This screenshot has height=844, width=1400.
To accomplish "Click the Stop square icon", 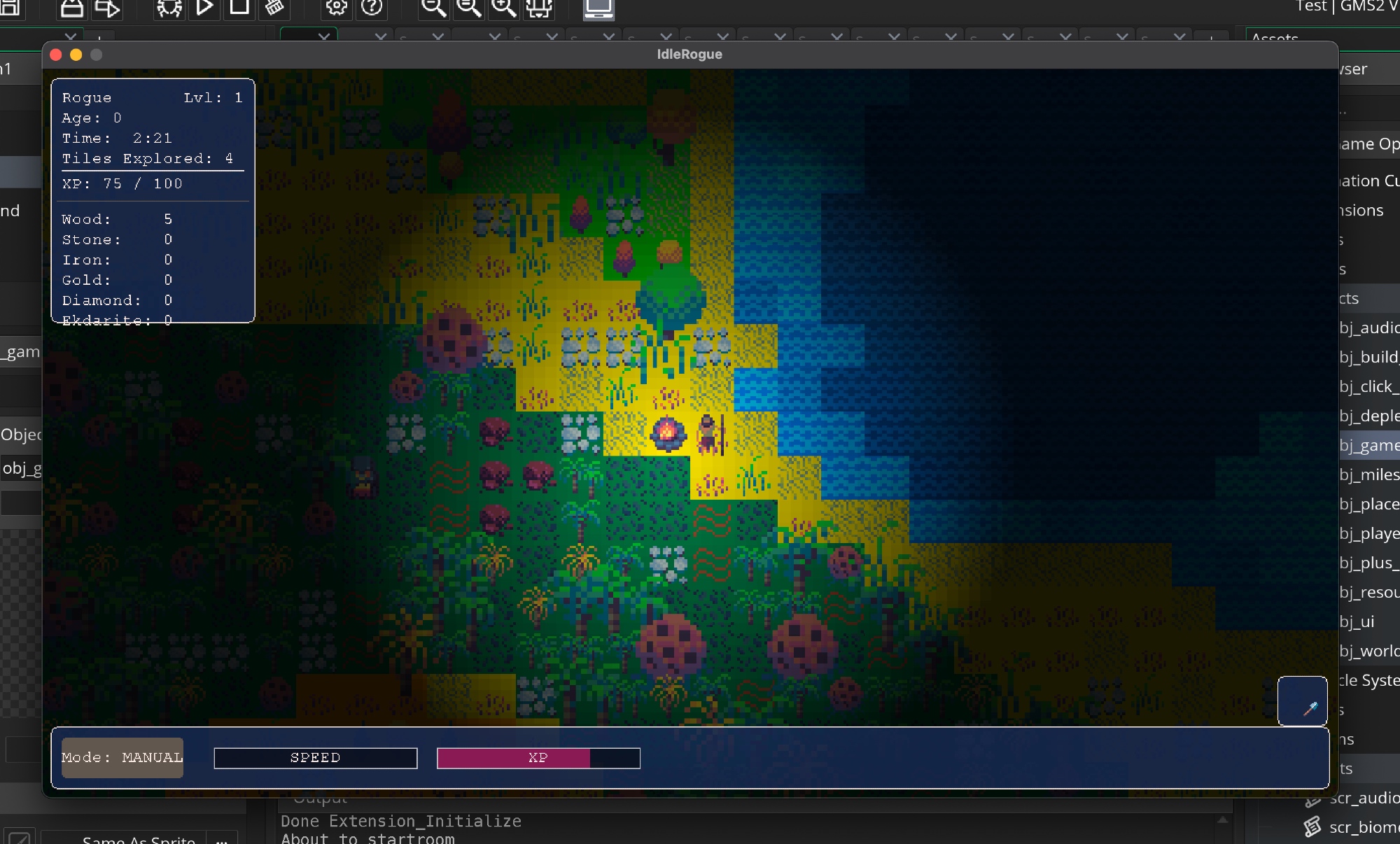I will click(239, 7).
